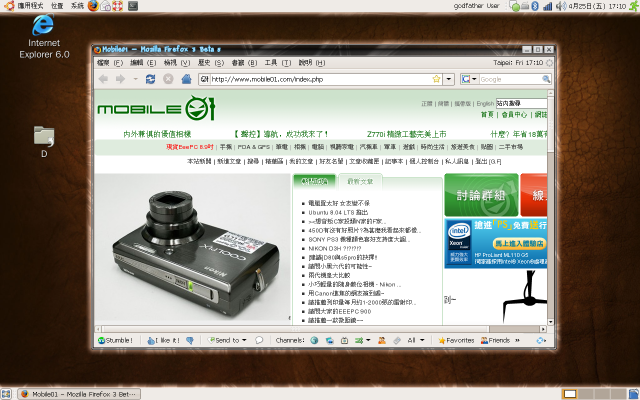The width and height of the screenshot is (640, 400).
Task: Open StumbleUpon Friends
Action: coord(495,340)
